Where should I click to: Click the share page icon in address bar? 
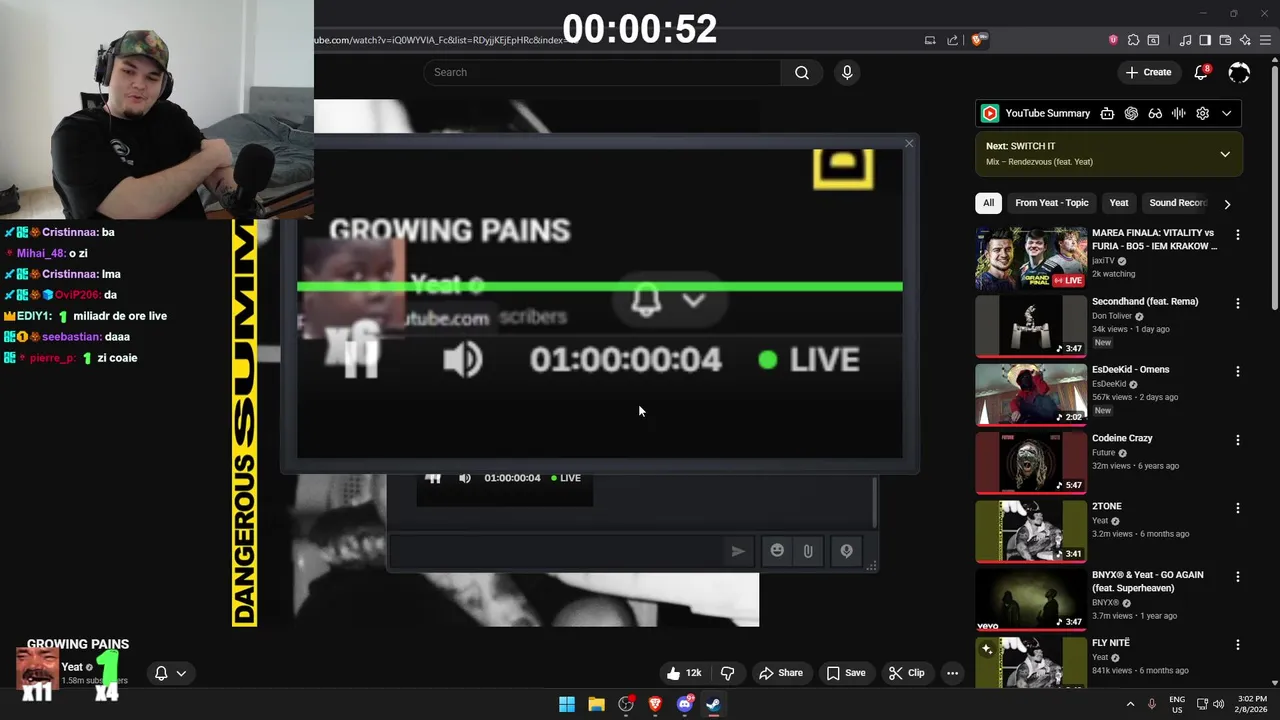953,40
